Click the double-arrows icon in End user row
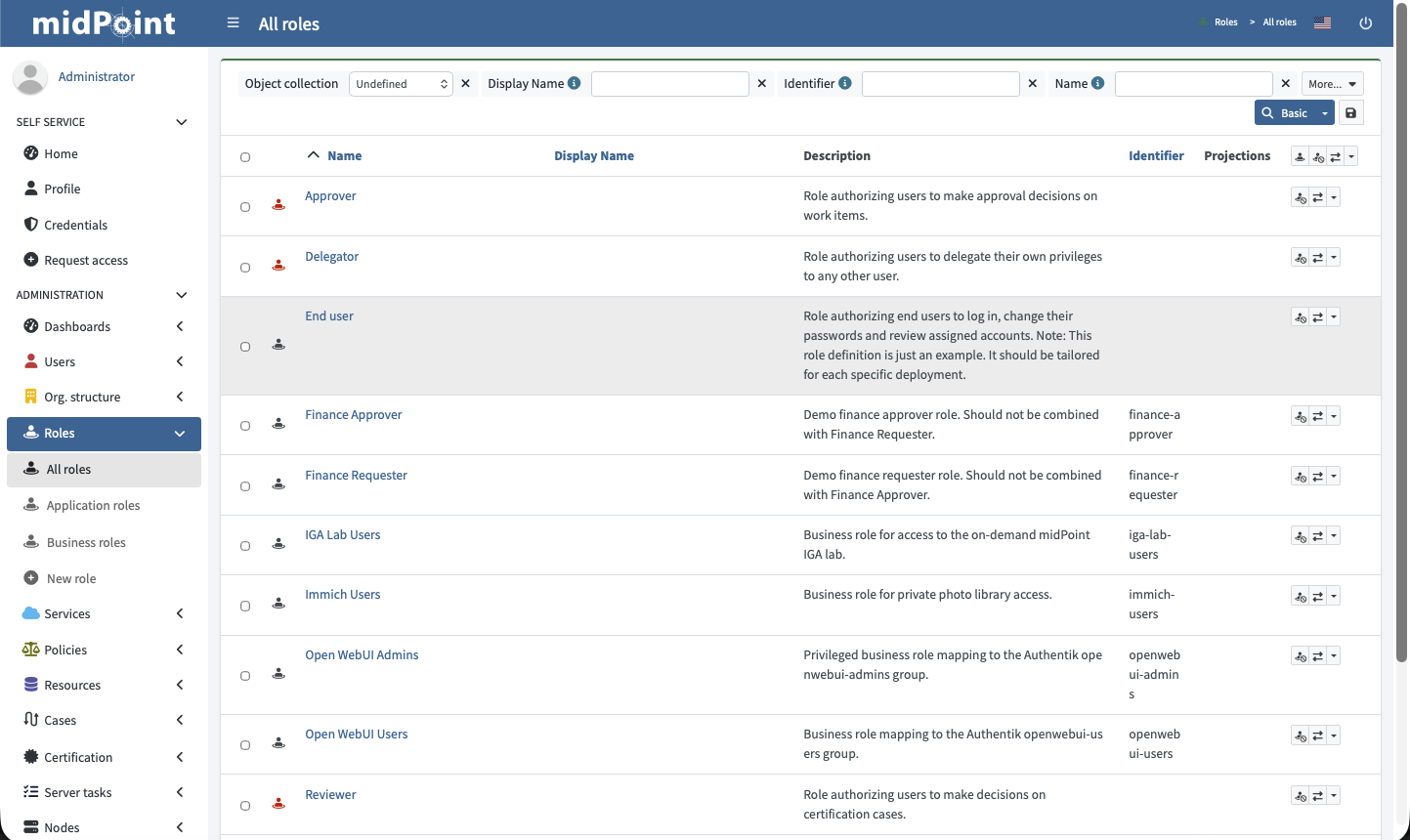 tap(1317, 317)
